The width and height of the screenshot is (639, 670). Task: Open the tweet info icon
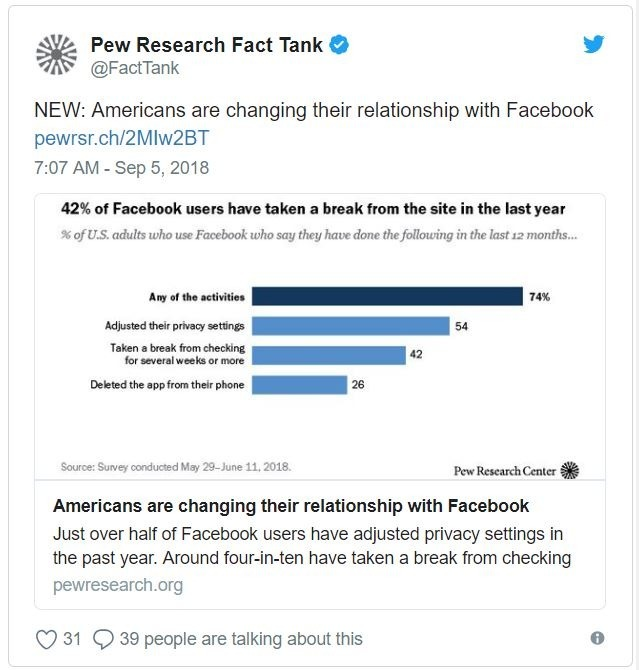(597, 638)
